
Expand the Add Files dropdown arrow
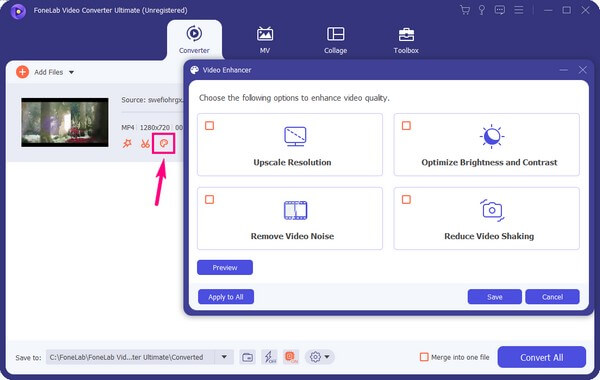click(x=72, y=72)
